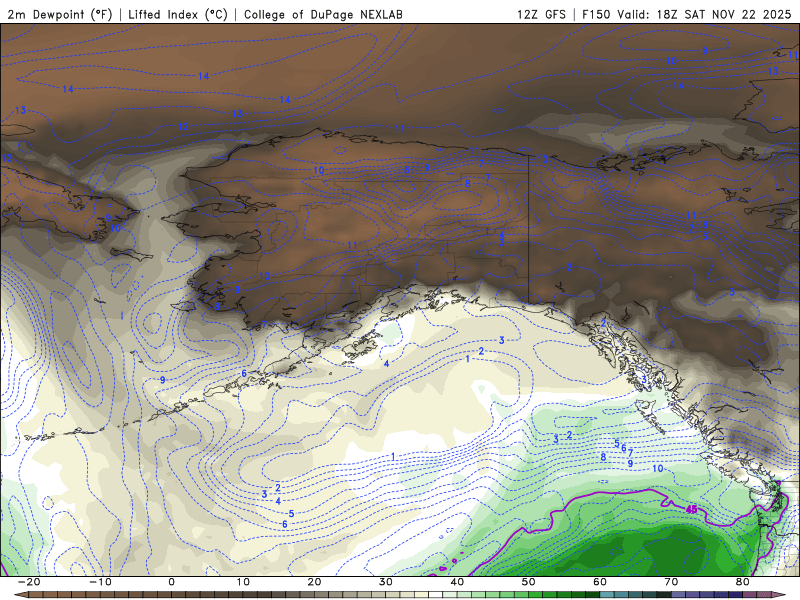This screenshot has height=600, width=800.
Task: Click the "Lifted Index (°C)" title label
Action: coord(178,14)
